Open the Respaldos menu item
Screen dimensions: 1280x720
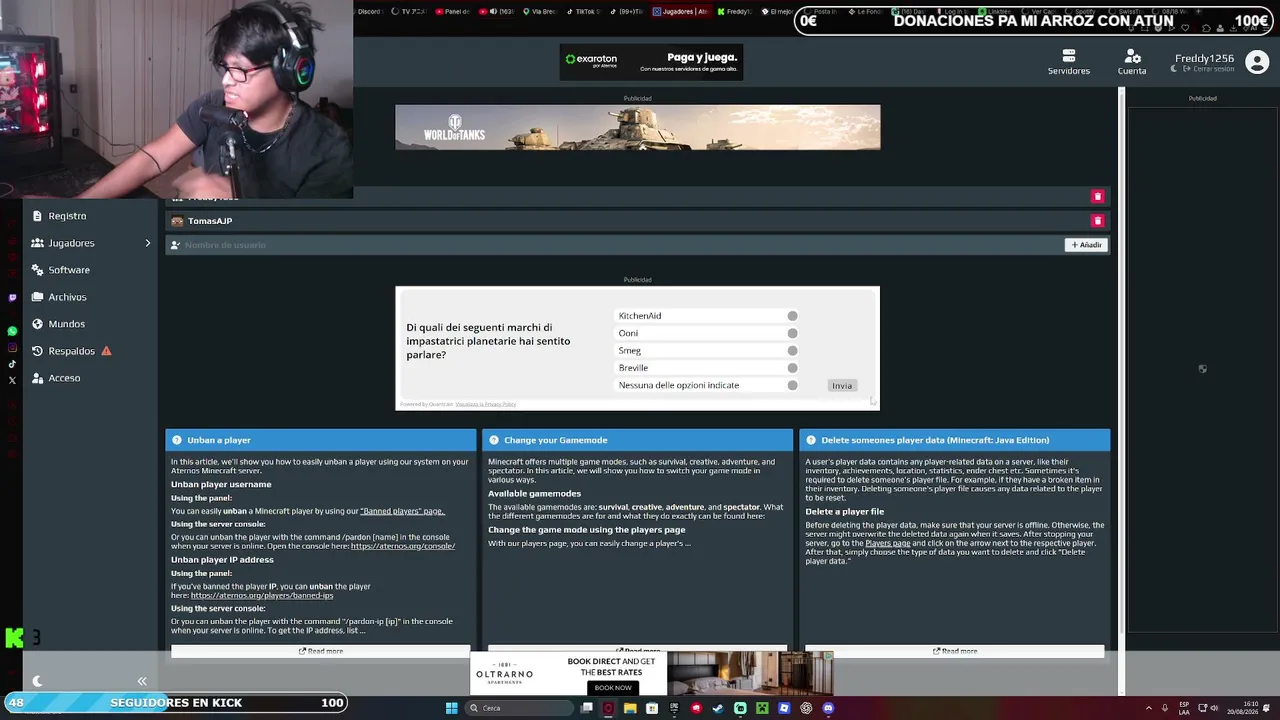[x=72, y=351]
